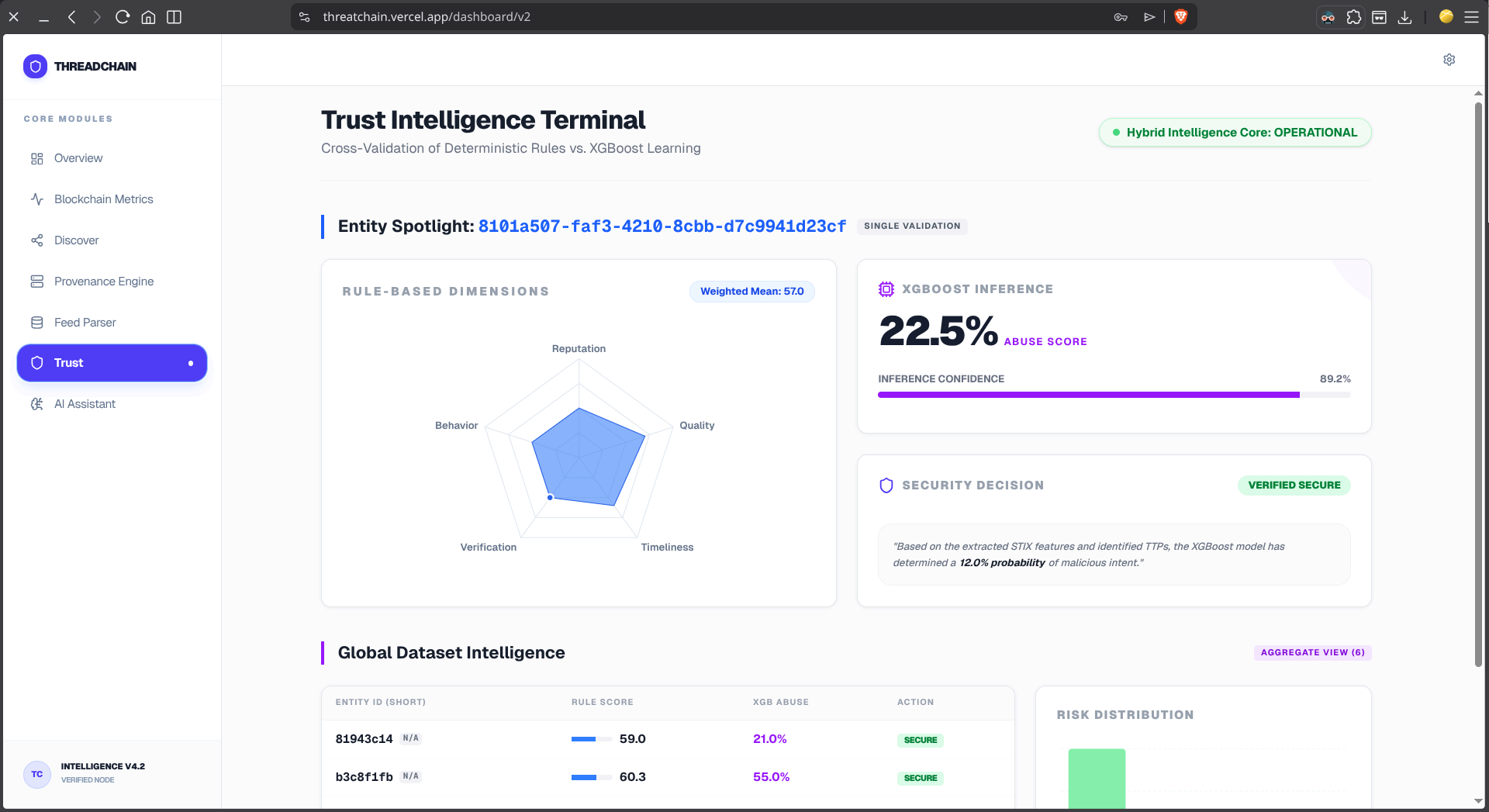1489x812 pixels.
Task: Click the XGBoost Inference chip icon
Action: (886, 289)
